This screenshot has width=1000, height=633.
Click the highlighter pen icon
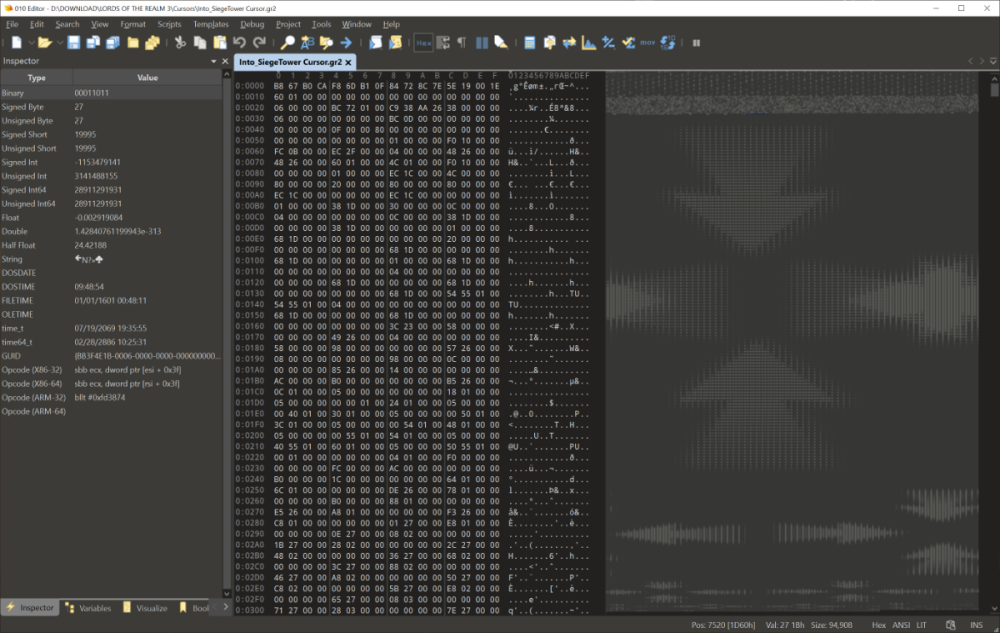coord(501,43)
